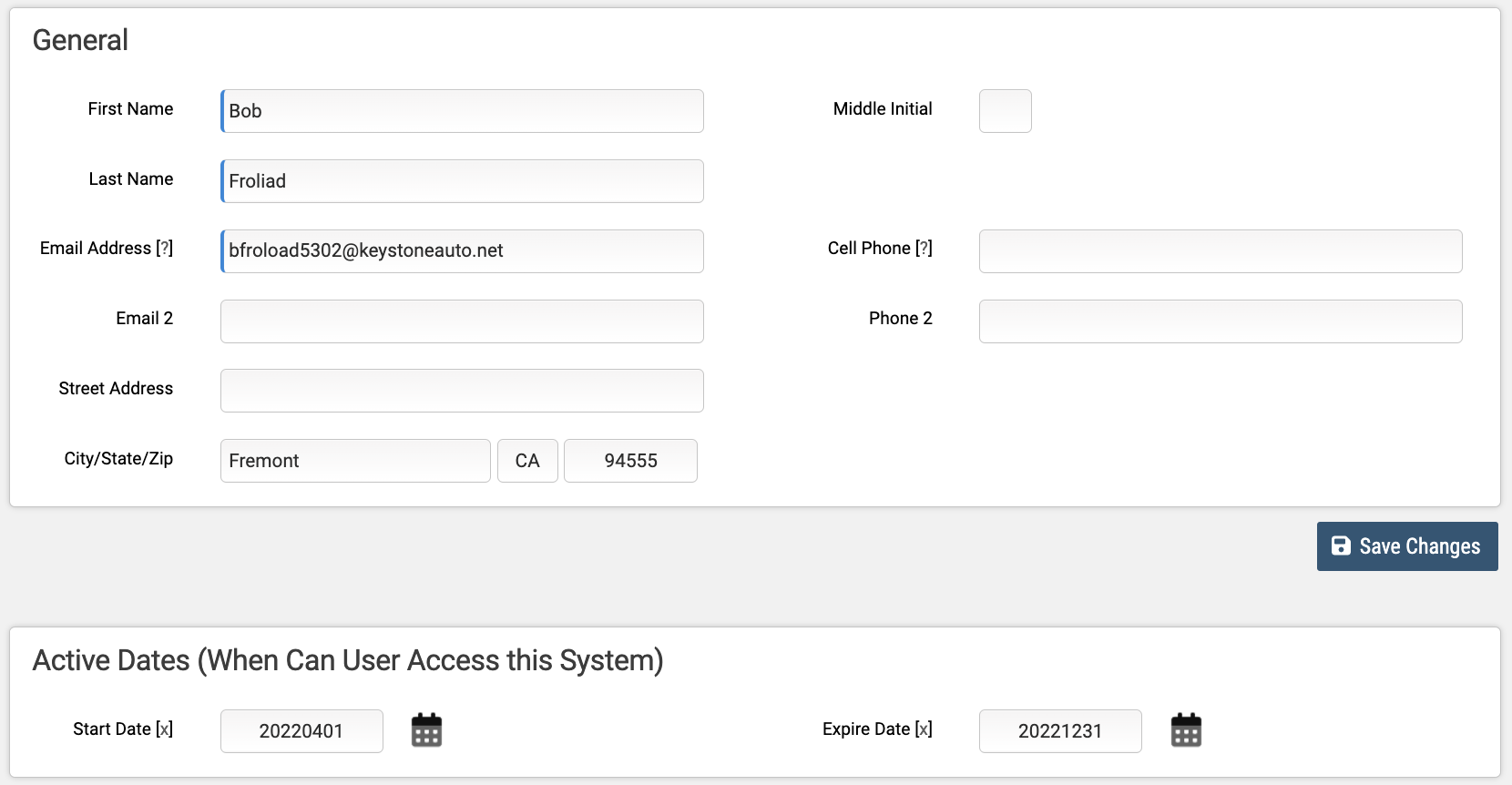Click the Save Changes button

[1407, 546]
